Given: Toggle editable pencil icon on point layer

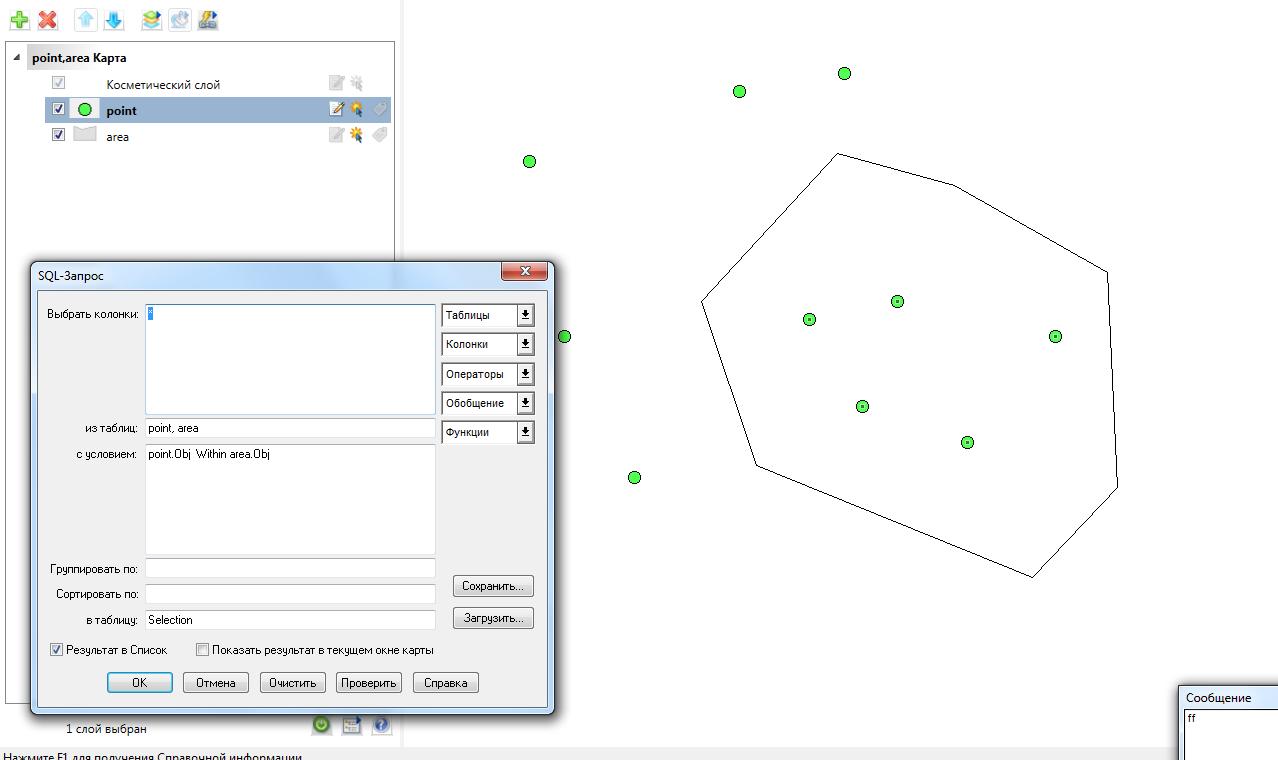Looking at the screenshot, I should pyautogui.click(x=337, y=109).
